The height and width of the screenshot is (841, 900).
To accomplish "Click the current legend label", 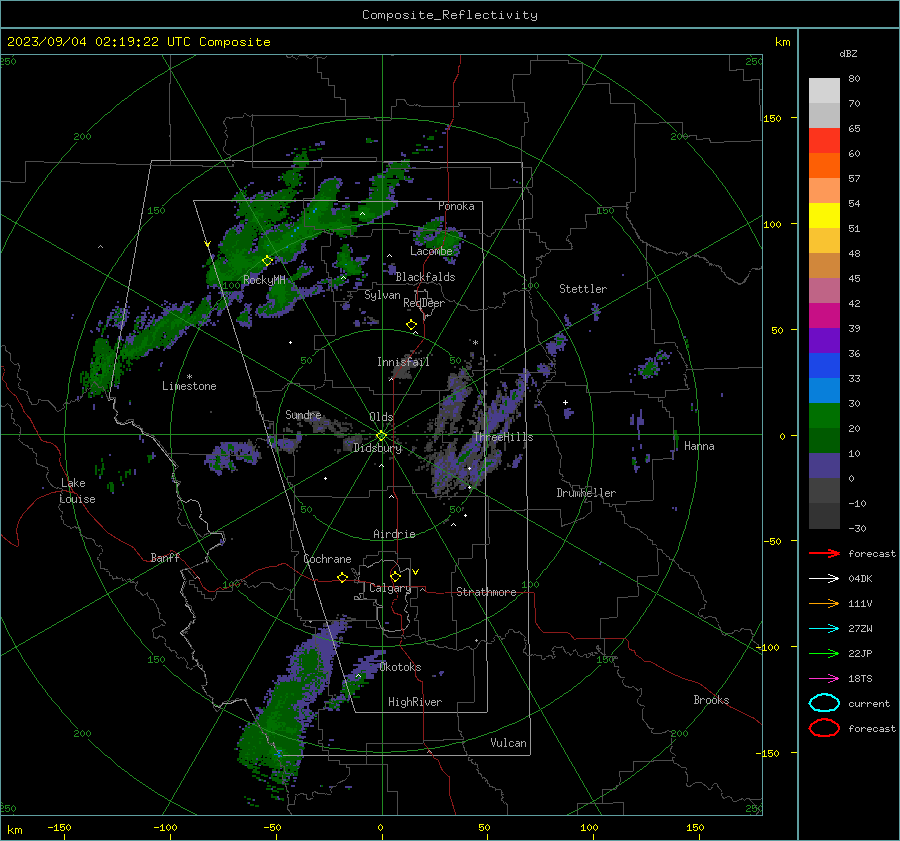I will pos(869,703).
